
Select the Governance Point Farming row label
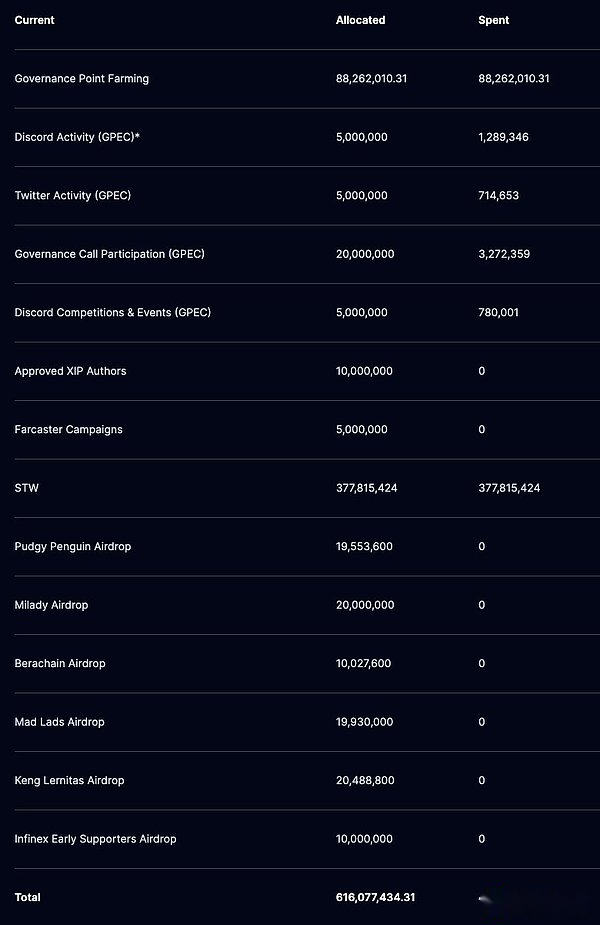[x=81, y=78]
